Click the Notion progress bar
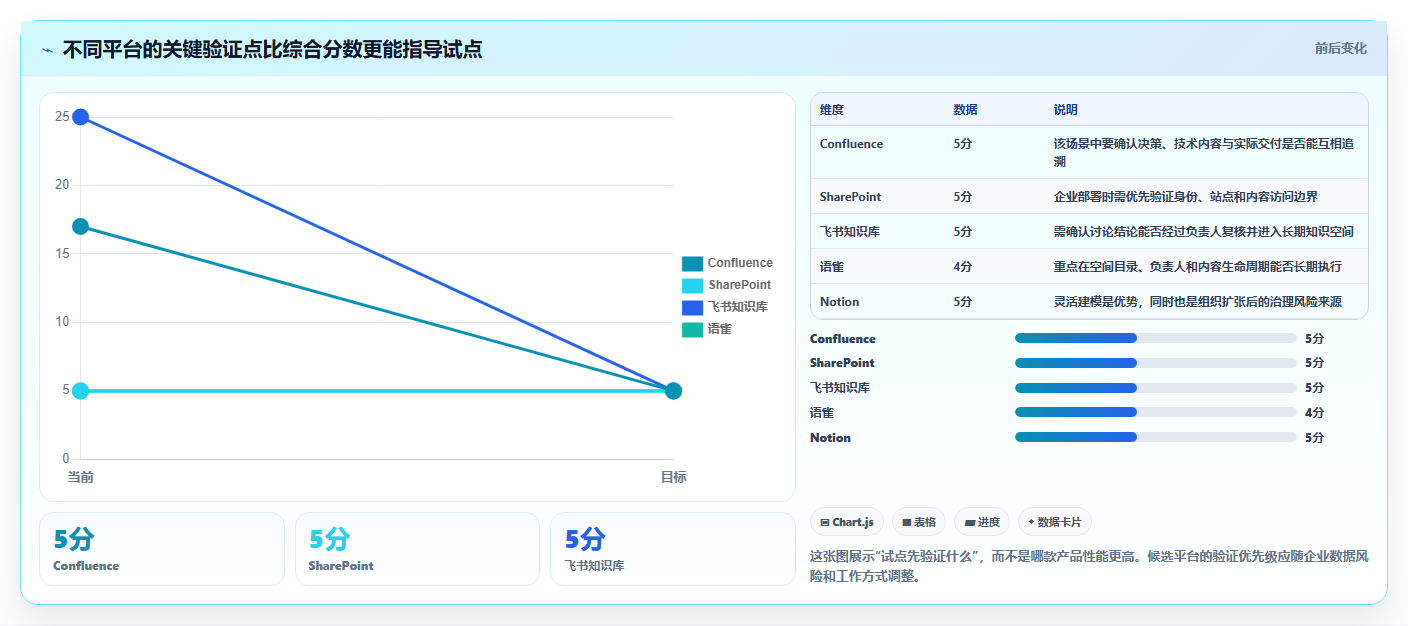This screenshot has width=1408, height=626. point(1155,437)
